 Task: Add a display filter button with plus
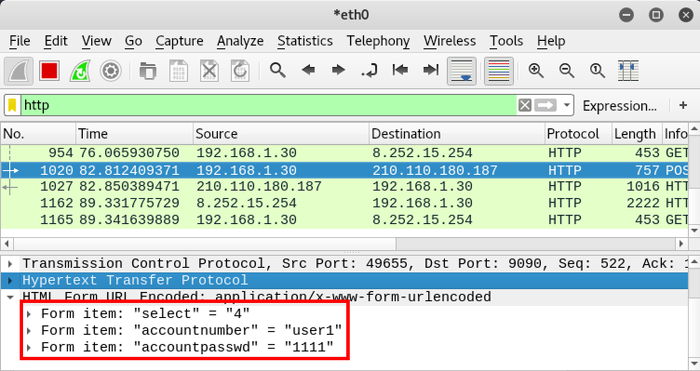coord(683,105)
